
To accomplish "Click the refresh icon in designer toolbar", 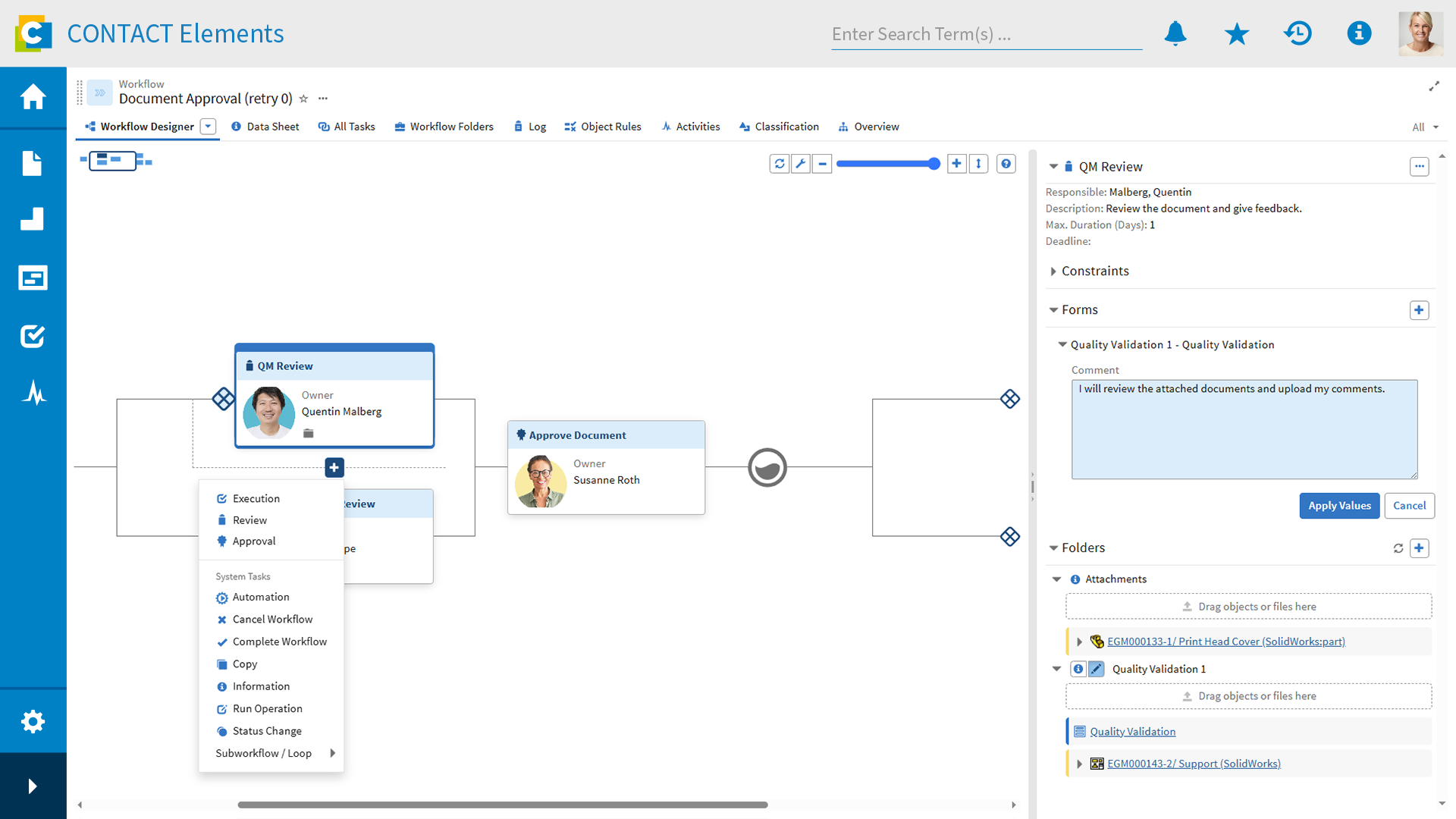I will pyautogui.click(x=779, y=164).
